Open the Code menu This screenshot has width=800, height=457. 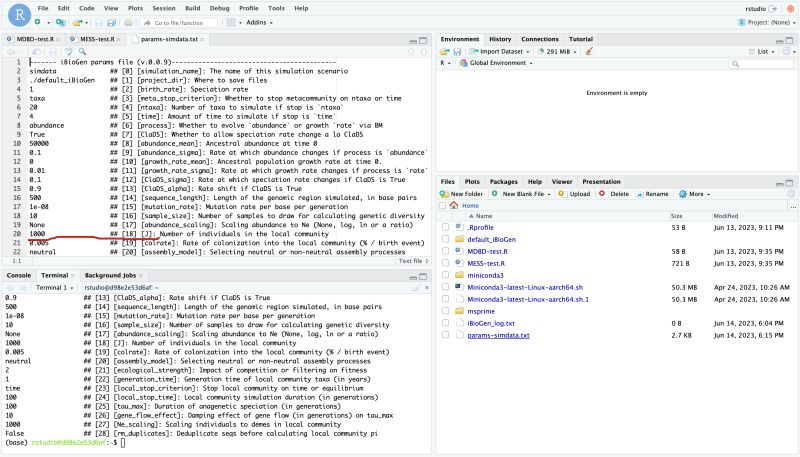[87, 8]
